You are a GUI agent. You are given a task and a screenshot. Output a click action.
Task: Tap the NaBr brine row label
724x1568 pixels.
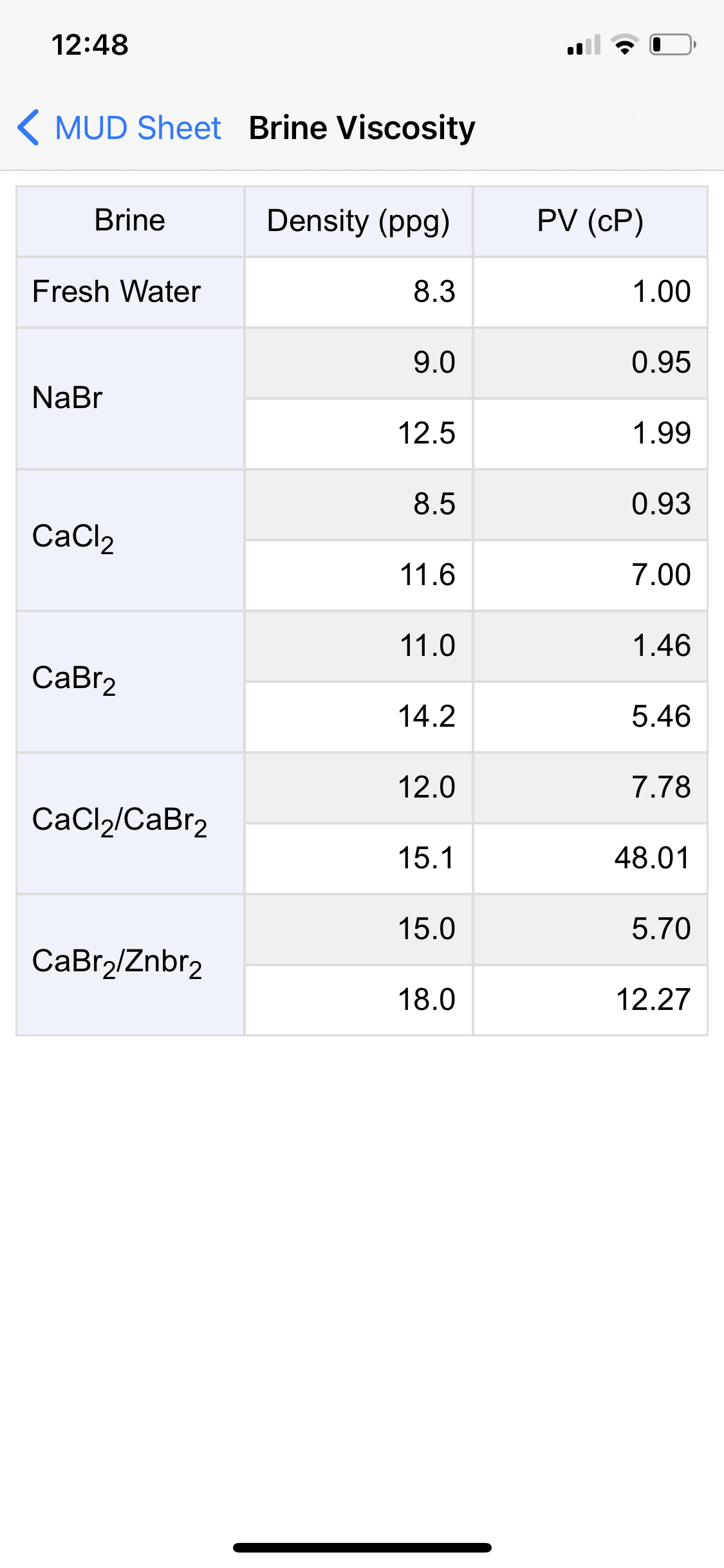pos(67,398)
